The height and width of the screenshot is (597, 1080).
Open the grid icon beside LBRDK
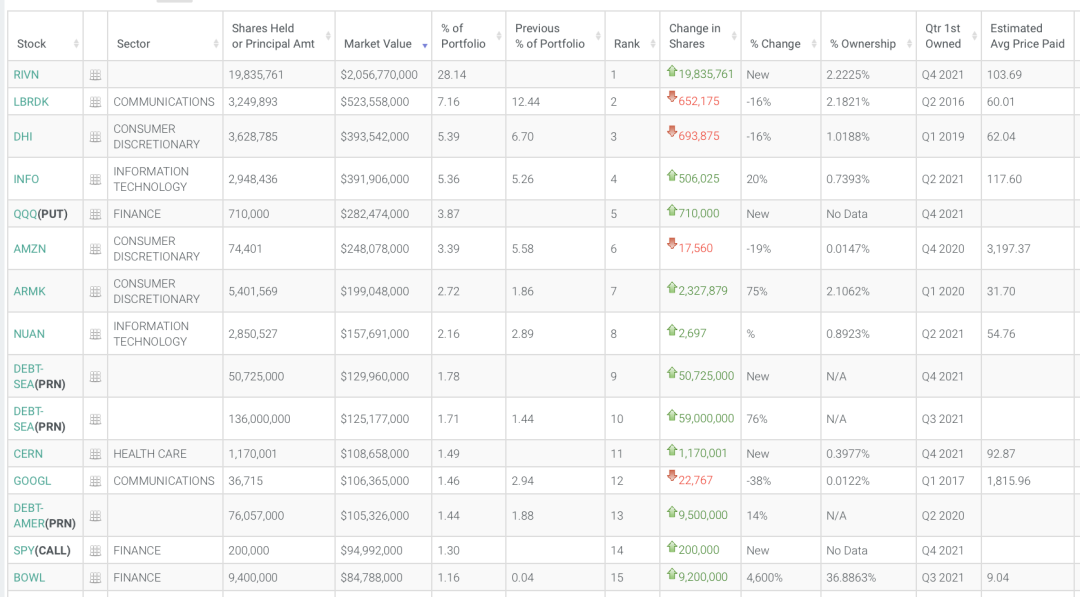click(x=95, y=102)
